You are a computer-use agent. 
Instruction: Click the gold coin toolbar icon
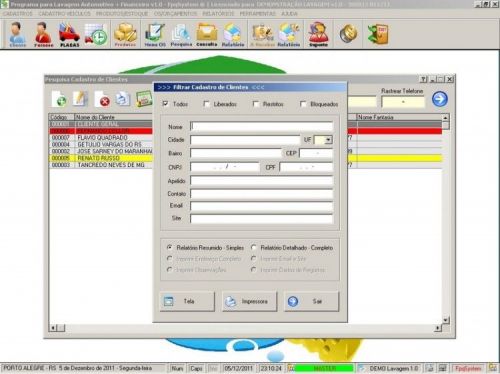click(348, 34)
